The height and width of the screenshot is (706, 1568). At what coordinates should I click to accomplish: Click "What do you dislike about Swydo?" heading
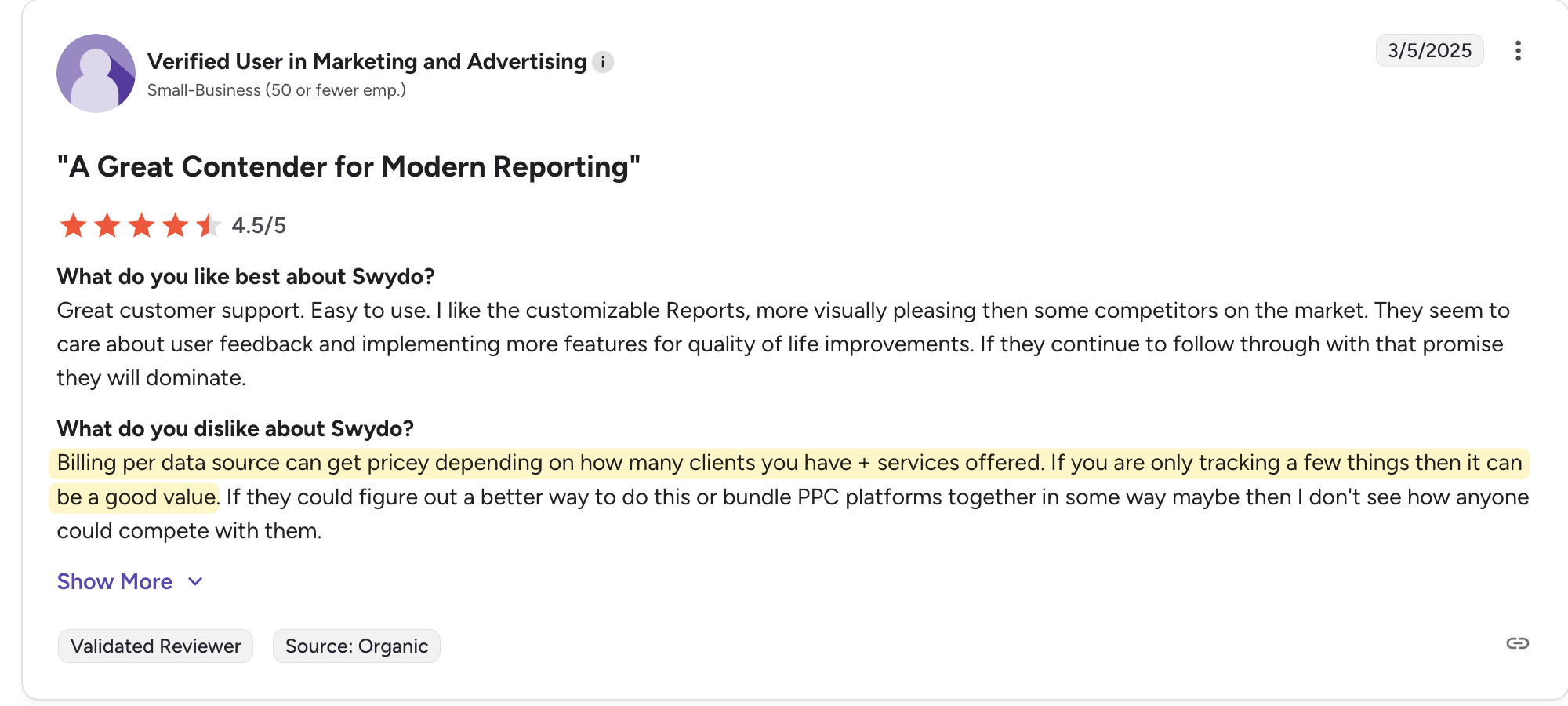(x=235, y=429)
